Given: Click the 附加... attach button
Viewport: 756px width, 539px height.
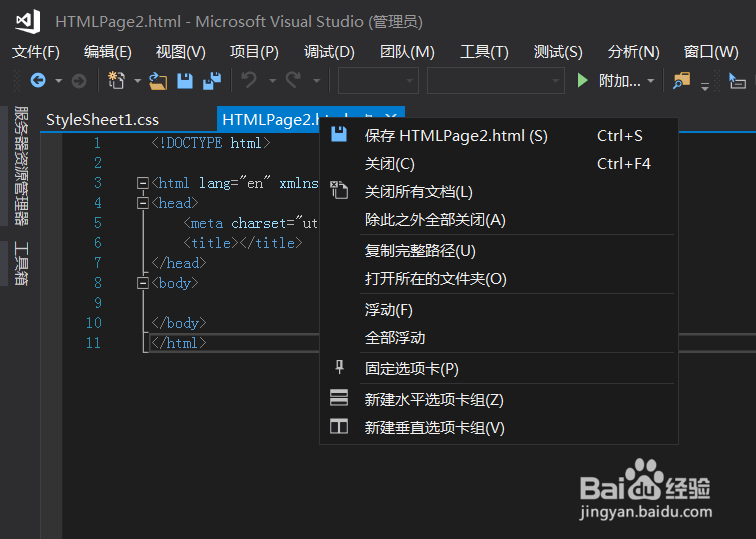Looking at the screenshot, I should (620, 81).
